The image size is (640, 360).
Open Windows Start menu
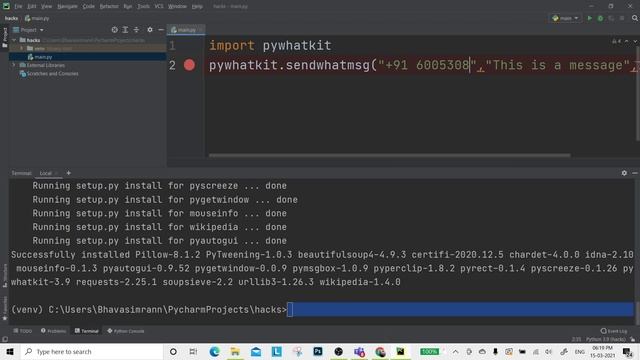click(x=10, y=351)
